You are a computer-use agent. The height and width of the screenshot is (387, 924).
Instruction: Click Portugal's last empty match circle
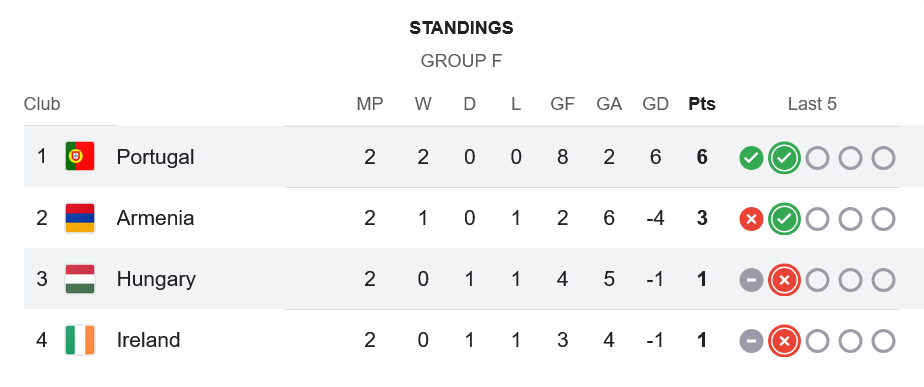tap(883, 158)
